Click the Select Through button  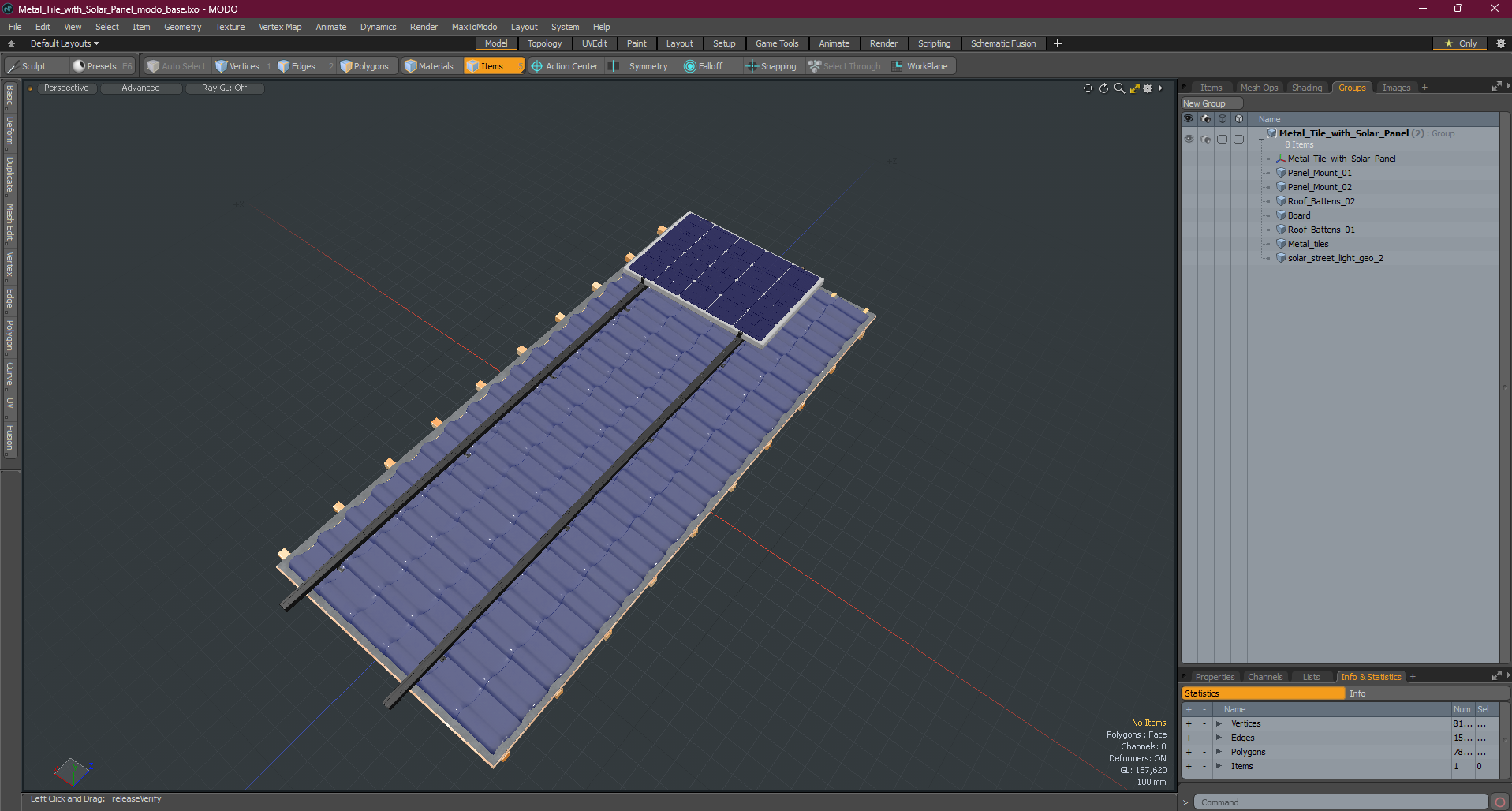click(x=845, y=66)
